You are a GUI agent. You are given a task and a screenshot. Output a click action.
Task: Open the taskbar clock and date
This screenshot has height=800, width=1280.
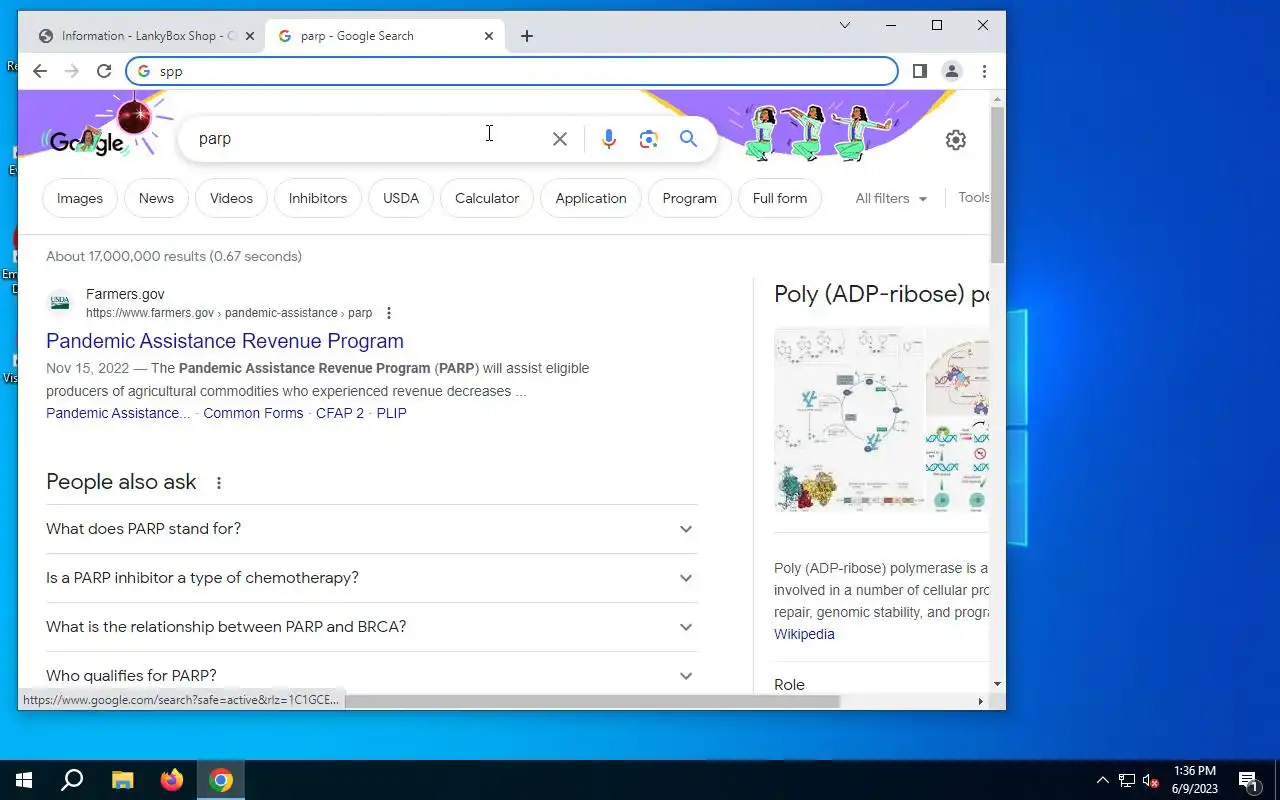tap(1195, 780)
